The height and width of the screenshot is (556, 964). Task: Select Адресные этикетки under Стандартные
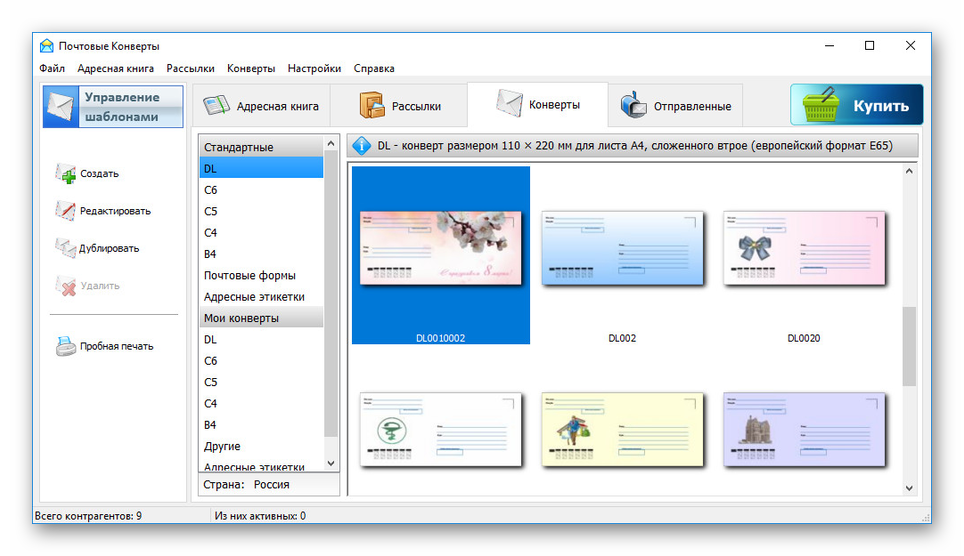coord(261,296)
